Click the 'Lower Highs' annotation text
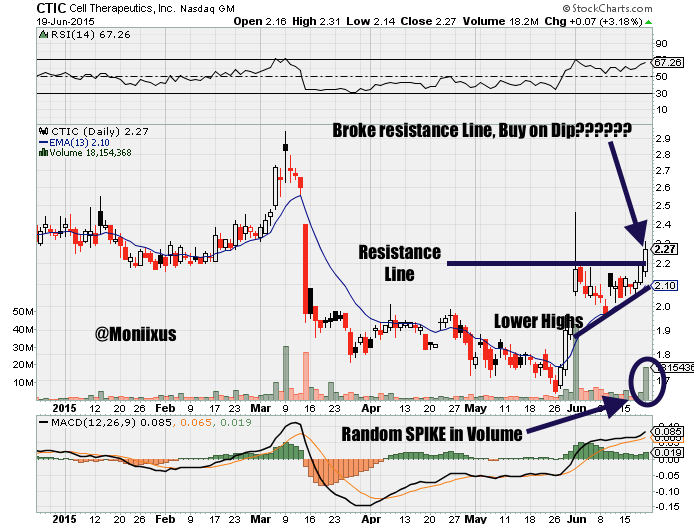694x524 pixels. point(539,321)
